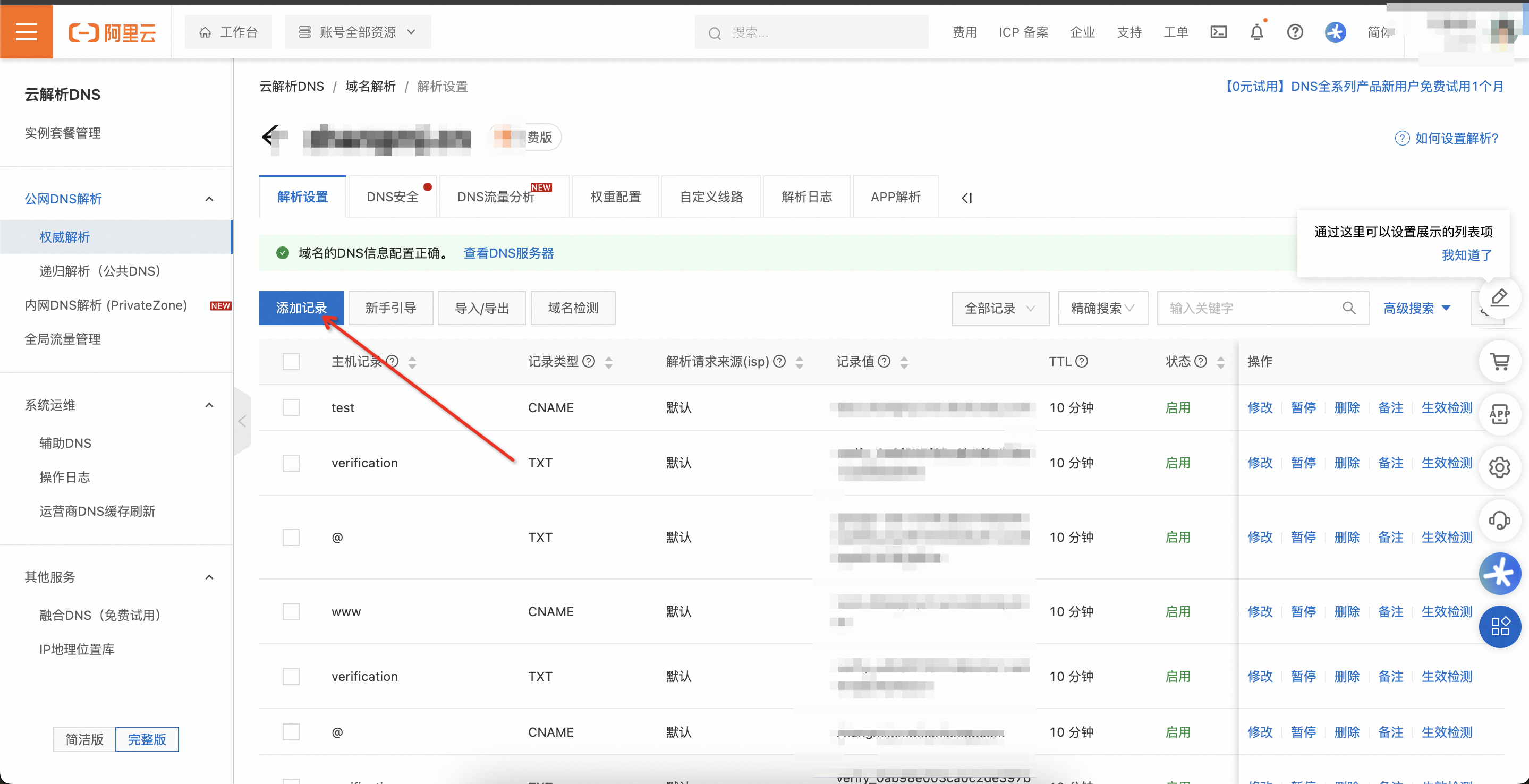Click the shopping cart floating icon
This screenshot has height=784, width=1529.
point(1499,361)
